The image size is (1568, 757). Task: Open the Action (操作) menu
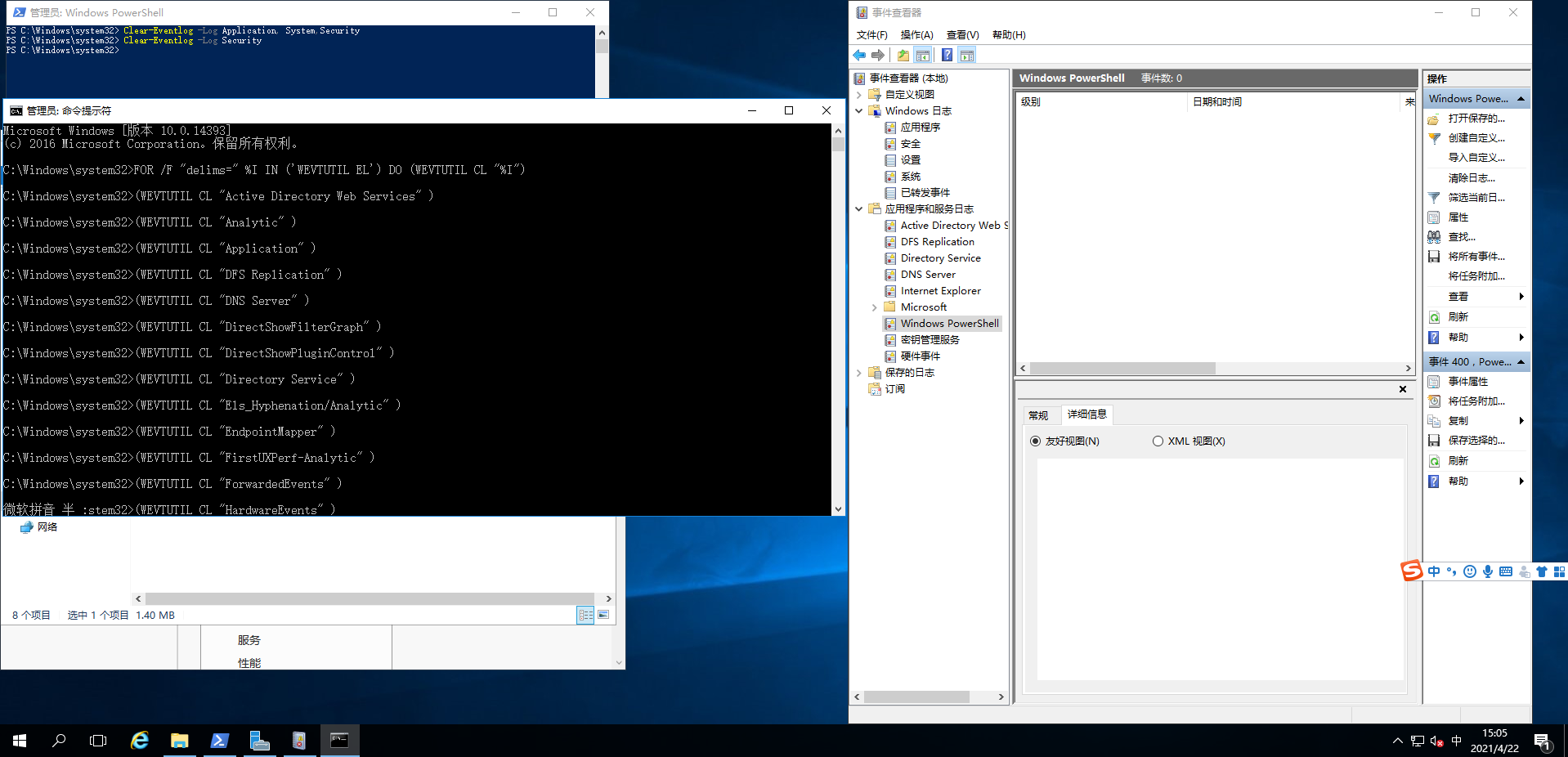916,35
